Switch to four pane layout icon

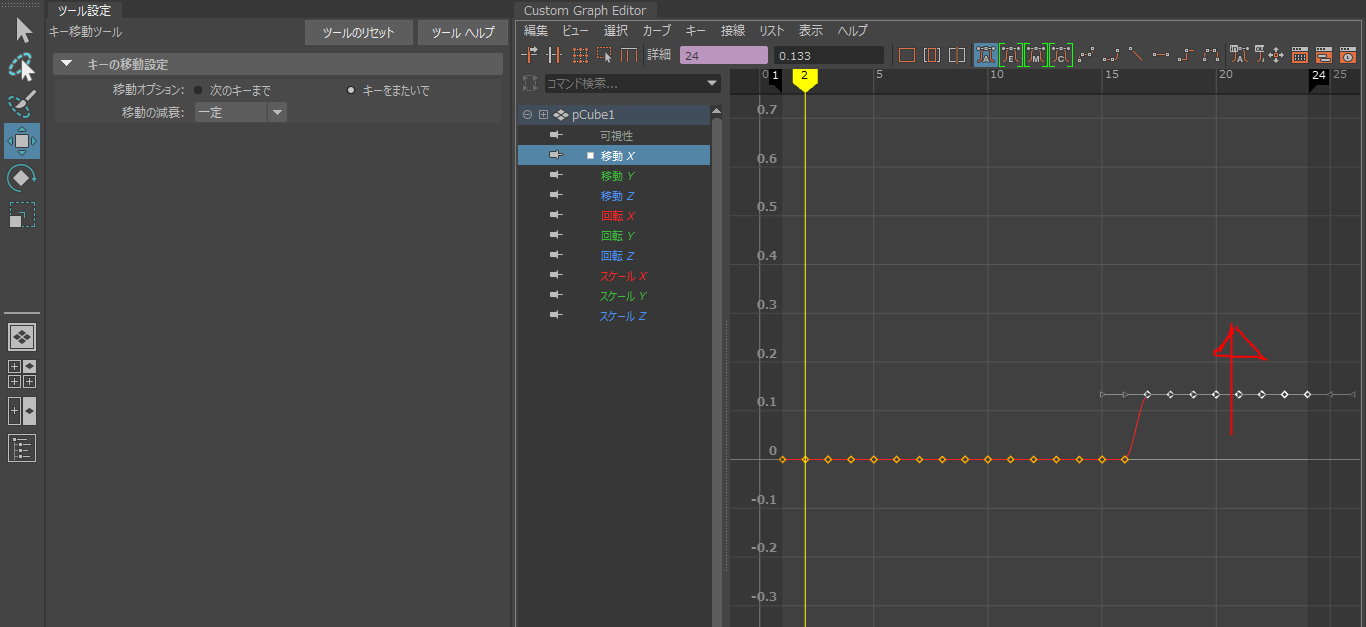coord(22,374)
